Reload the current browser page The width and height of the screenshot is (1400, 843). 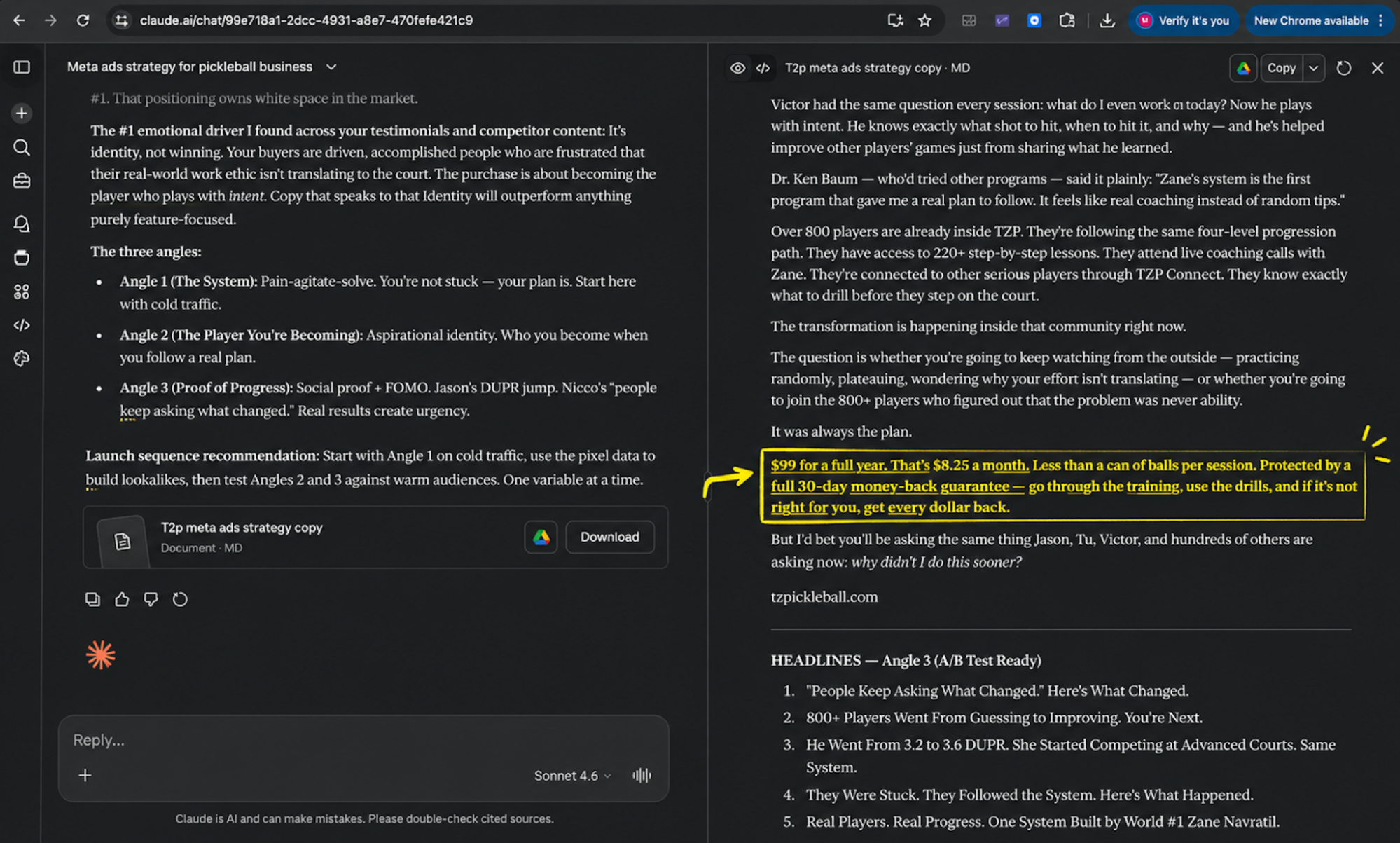[x=83, y=20]
